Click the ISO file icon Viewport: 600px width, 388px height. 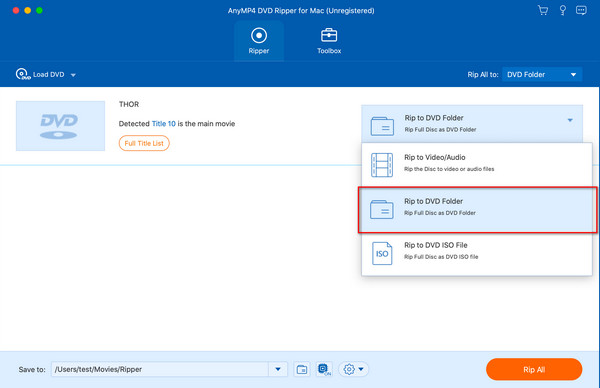382,253
